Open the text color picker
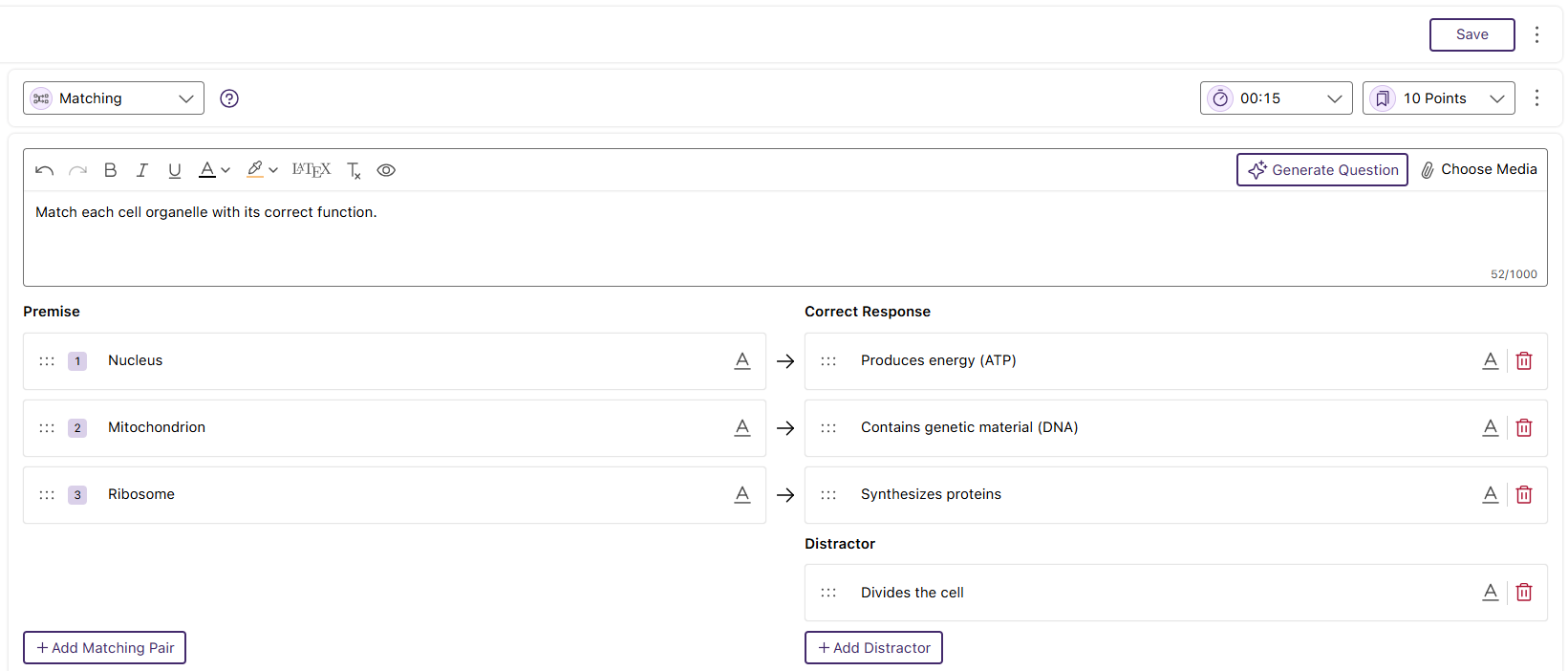1568x671 pixels. 206,170
